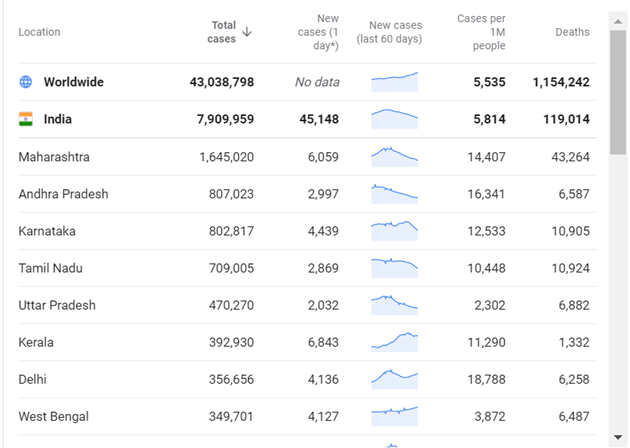Screen dimensions: 630x448
Task: Click the Uttar Pradesh row label
Action: (57, 305)
